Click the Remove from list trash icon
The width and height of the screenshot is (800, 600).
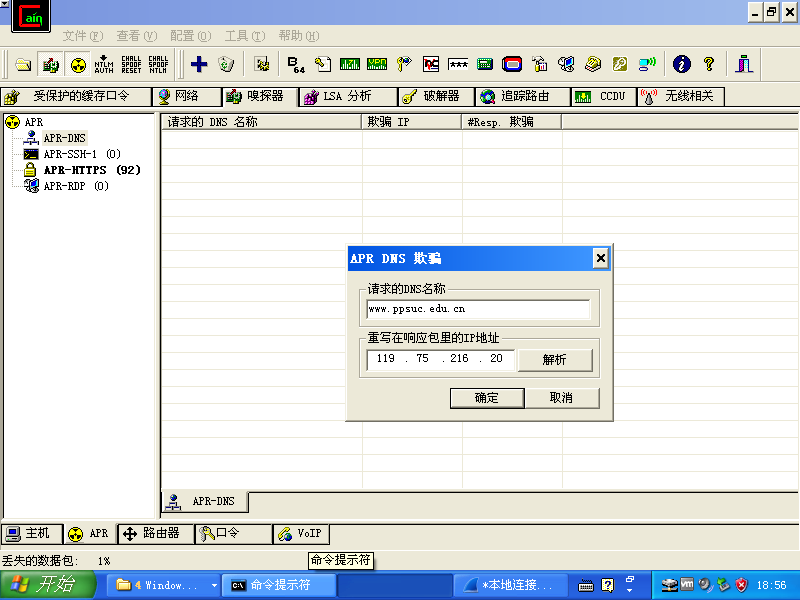click(x=226, y=64)
